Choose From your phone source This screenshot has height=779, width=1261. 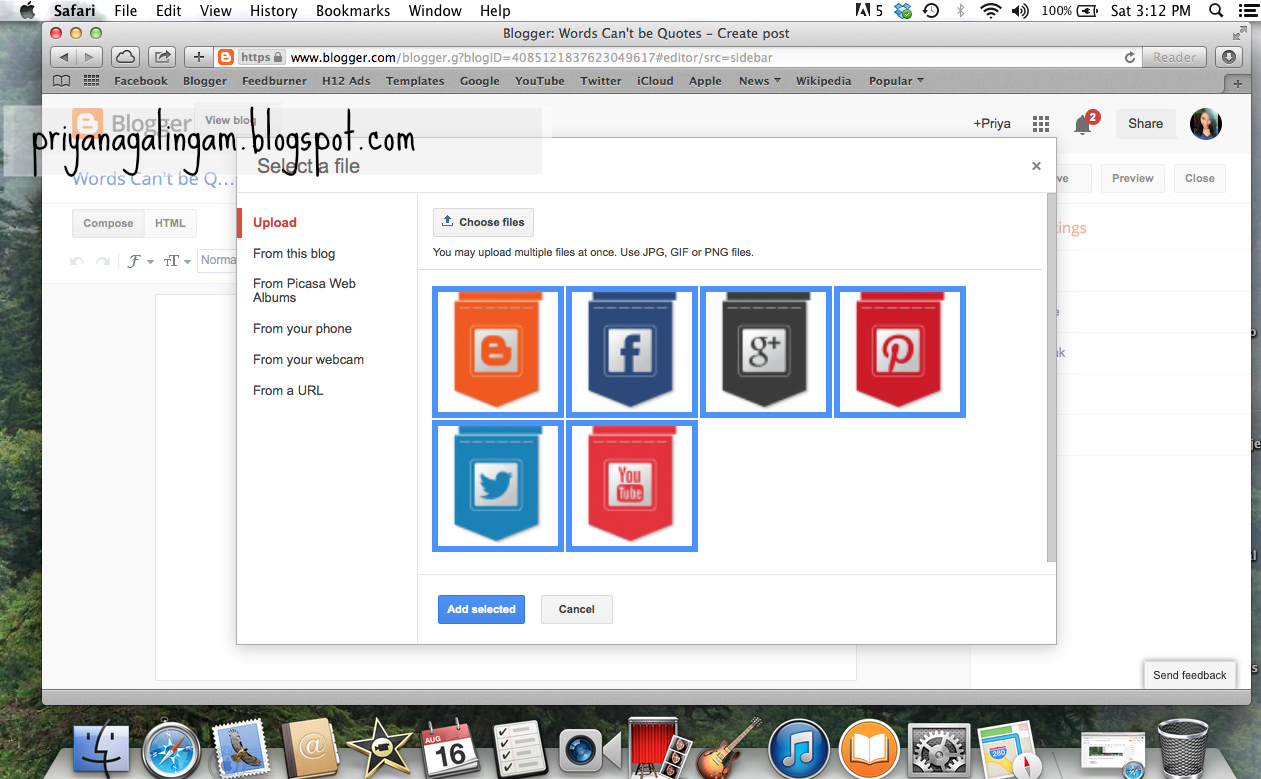point(302,328)
